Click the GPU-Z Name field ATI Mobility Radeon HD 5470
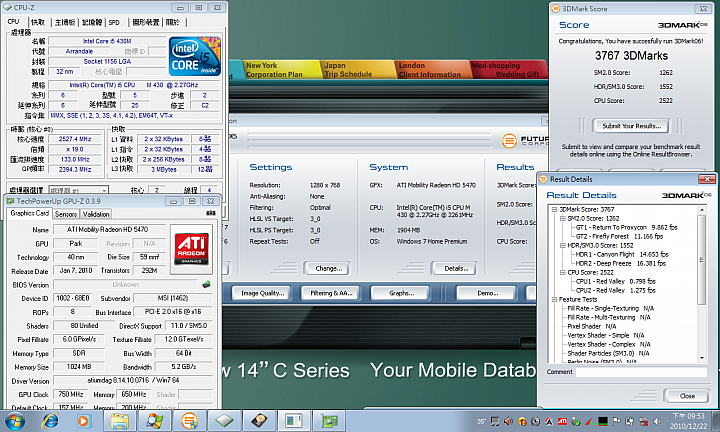 point(110,229)
